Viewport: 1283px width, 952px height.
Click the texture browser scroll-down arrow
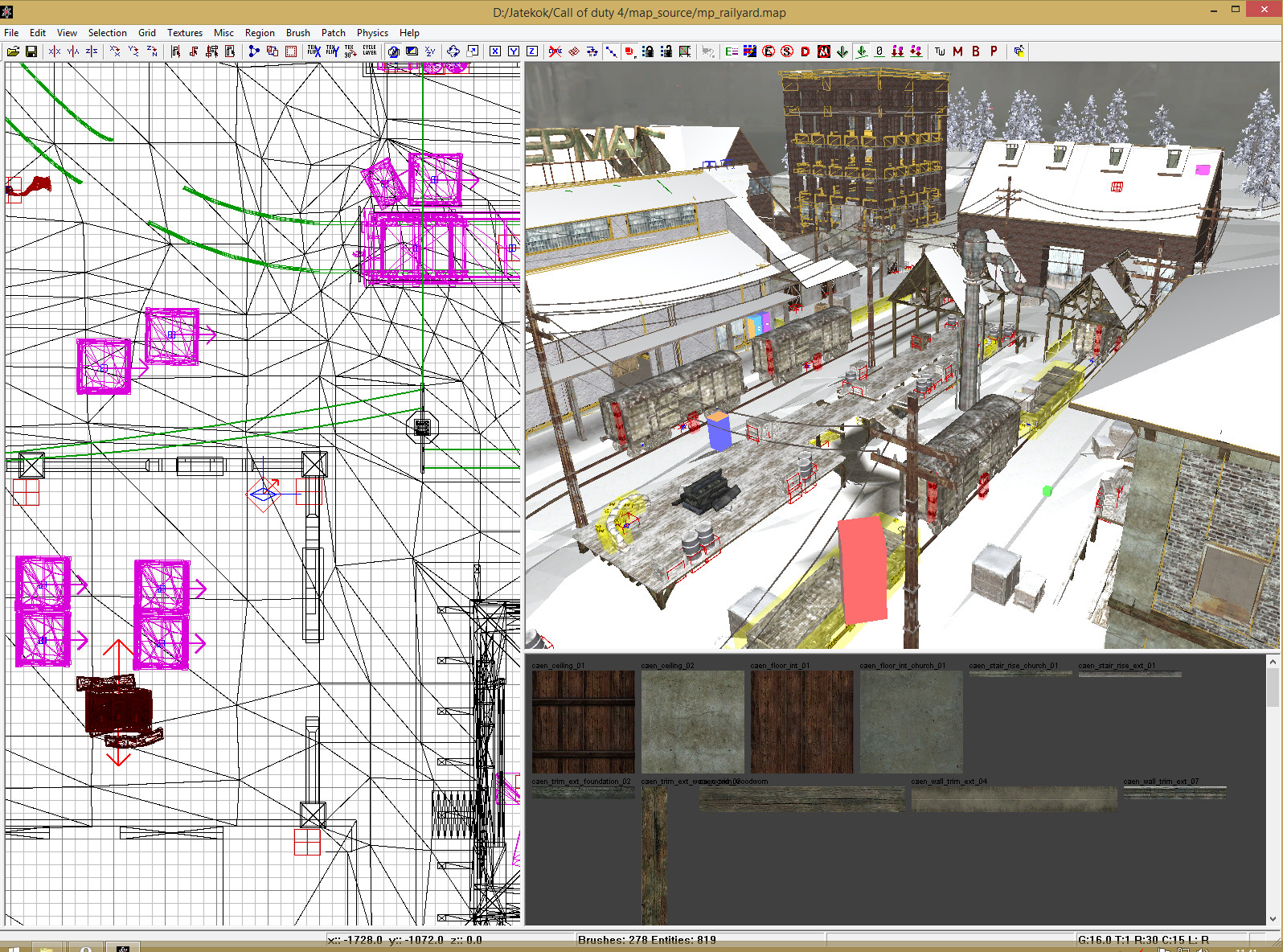click(x=1273, y=918)
